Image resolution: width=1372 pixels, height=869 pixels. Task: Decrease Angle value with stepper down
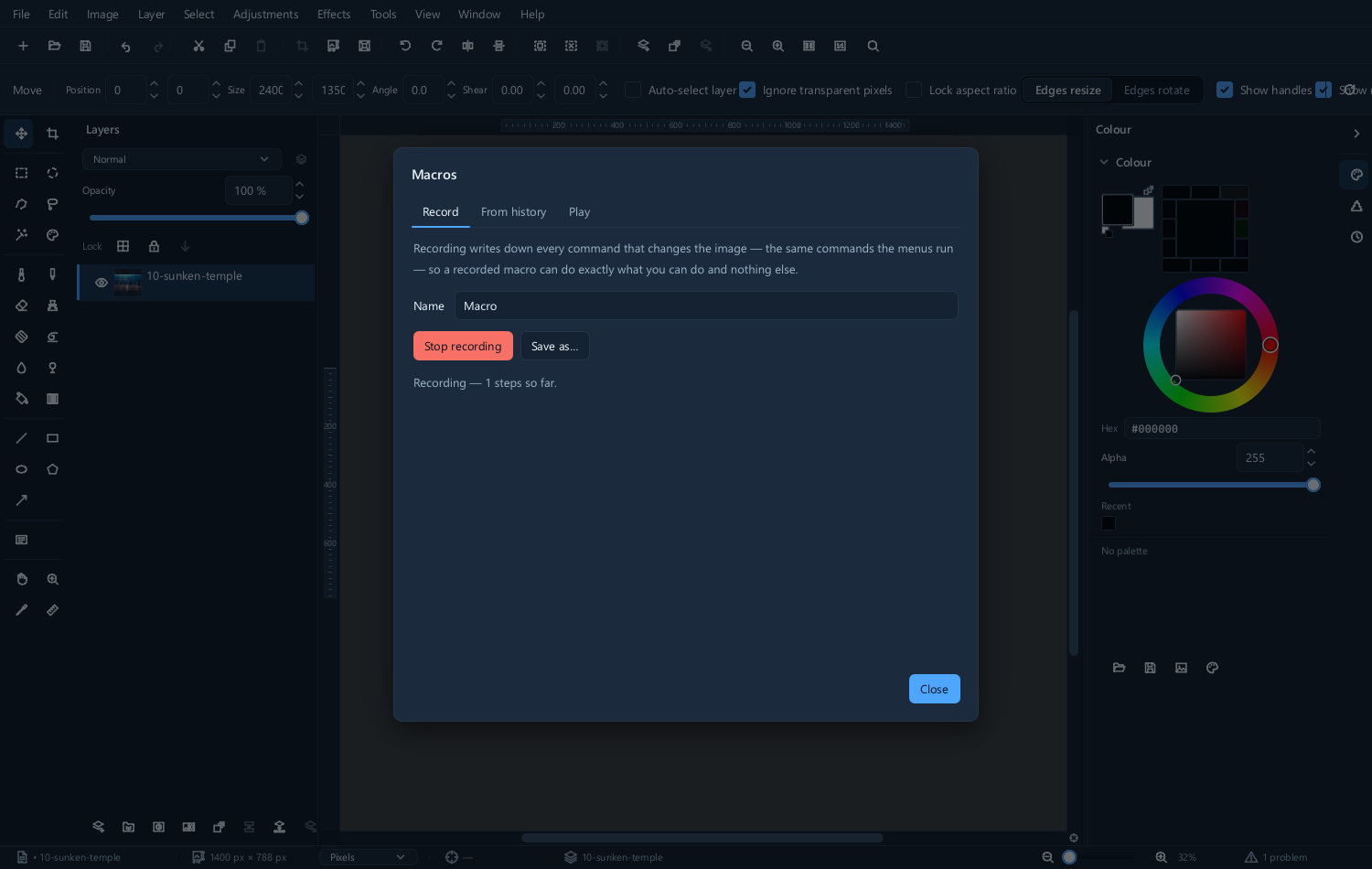[x=451, y=96]
